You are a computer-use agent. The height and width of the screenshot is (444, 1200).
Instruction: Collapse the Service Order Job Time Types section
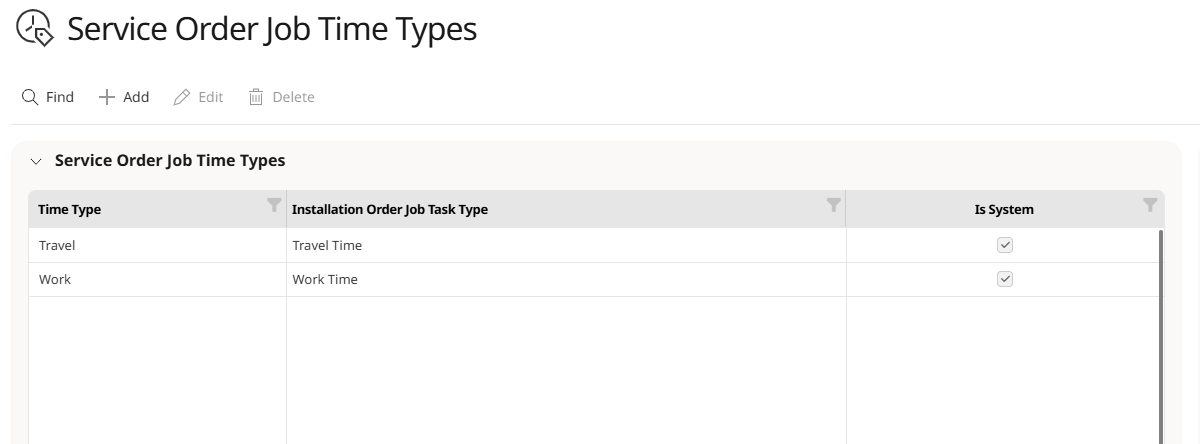coord(37,161)
